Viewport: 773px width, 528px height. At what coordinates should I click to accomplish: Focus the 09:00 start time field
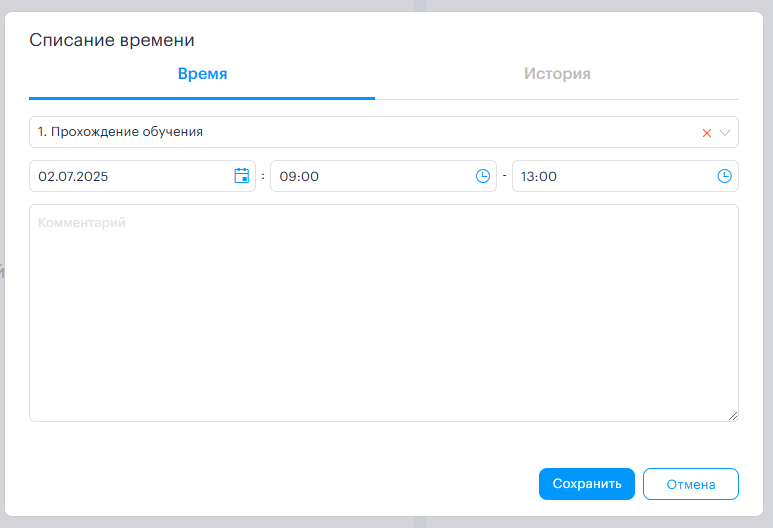[x=383, y=176]
